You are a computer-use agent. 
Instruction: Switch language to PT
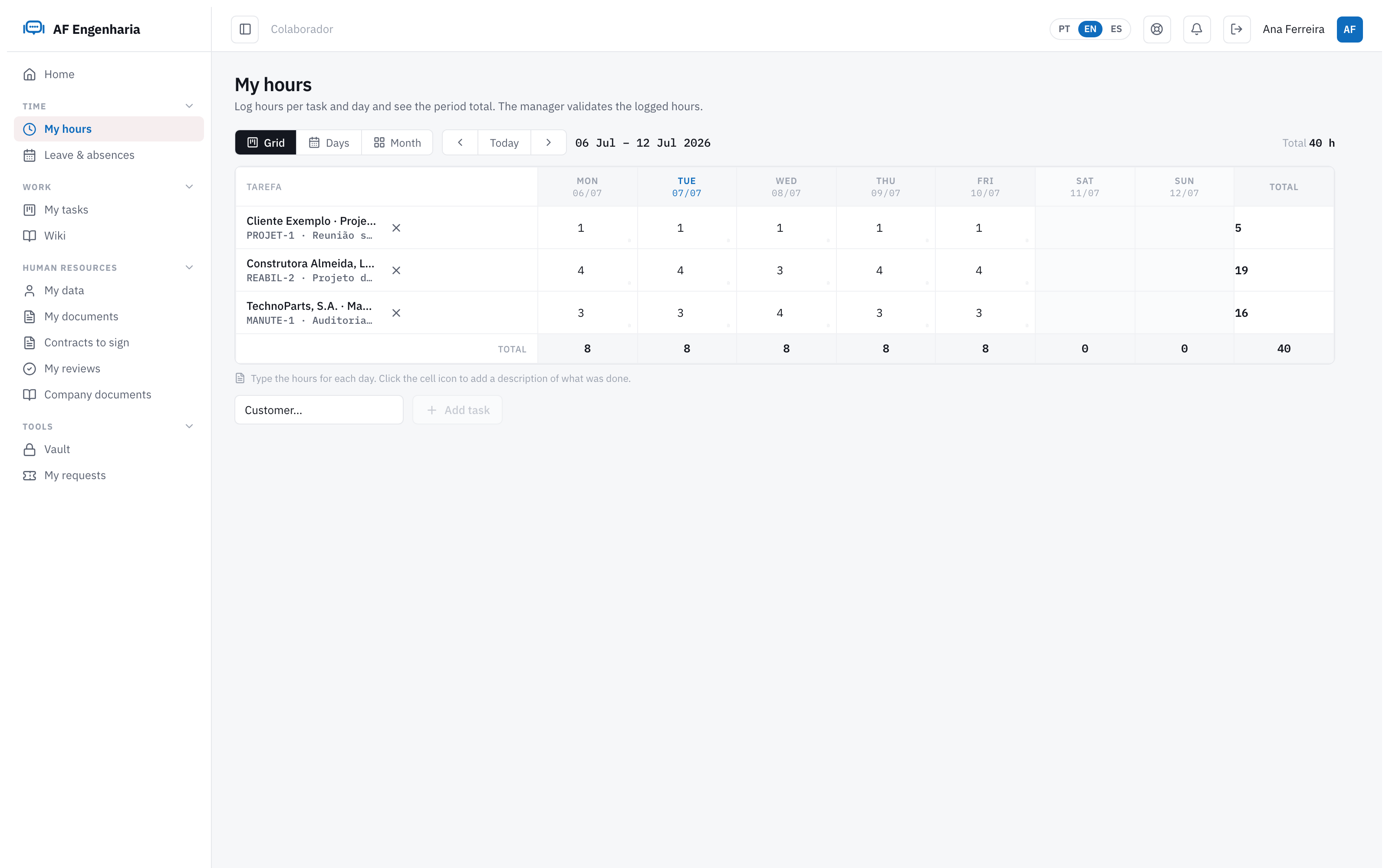click(1064, 29)
